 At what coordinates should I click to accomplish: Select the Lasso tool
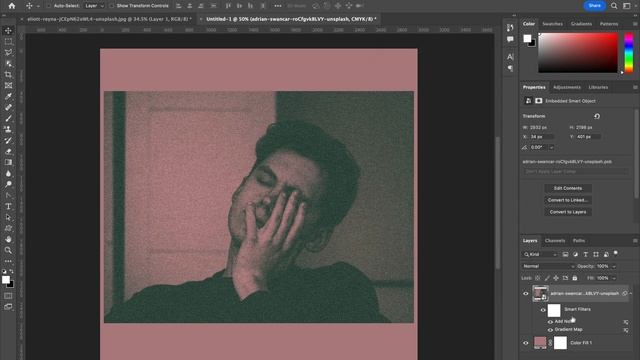8,53
